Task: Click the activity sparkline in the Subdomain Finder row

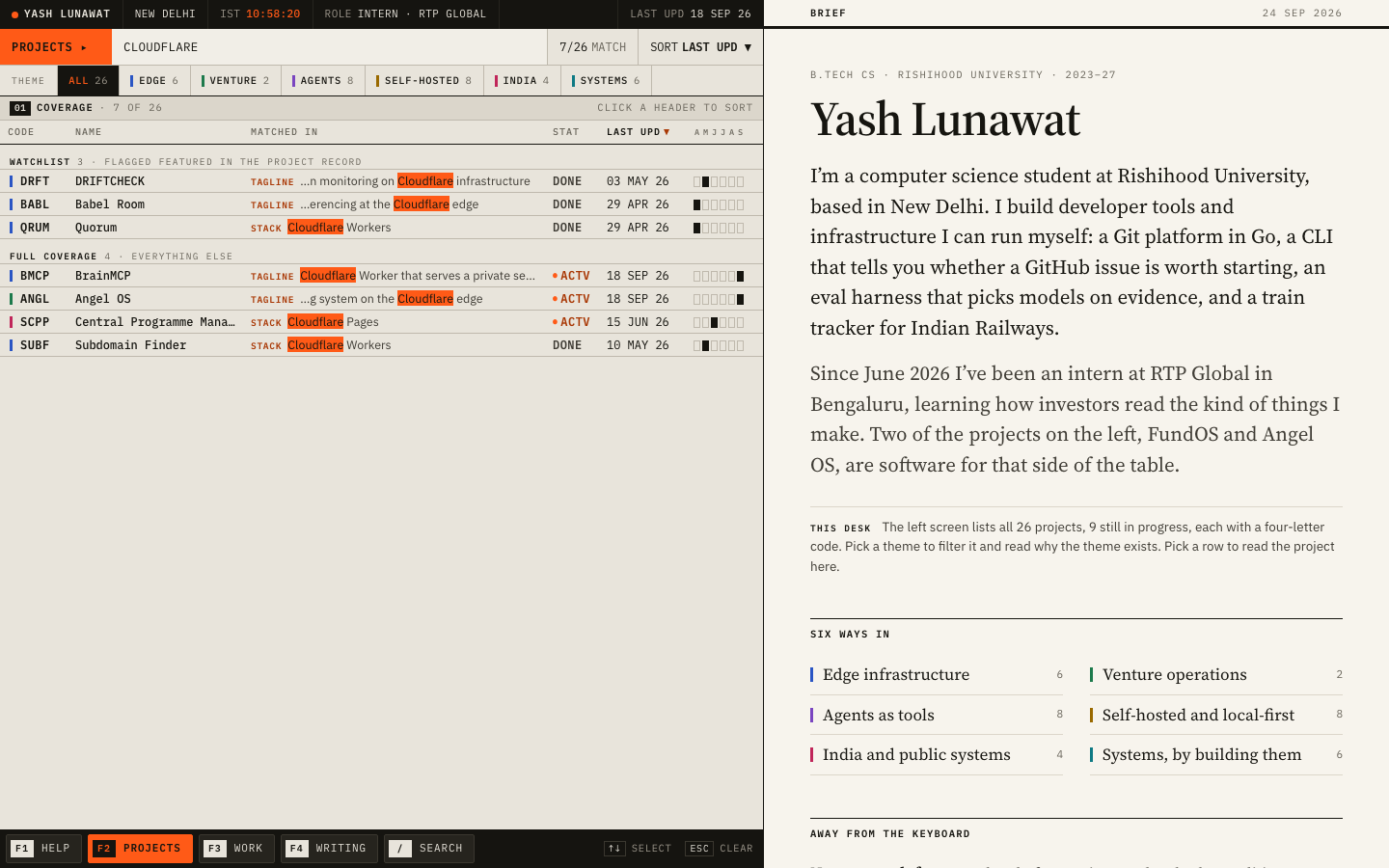Action: [719, 345]
